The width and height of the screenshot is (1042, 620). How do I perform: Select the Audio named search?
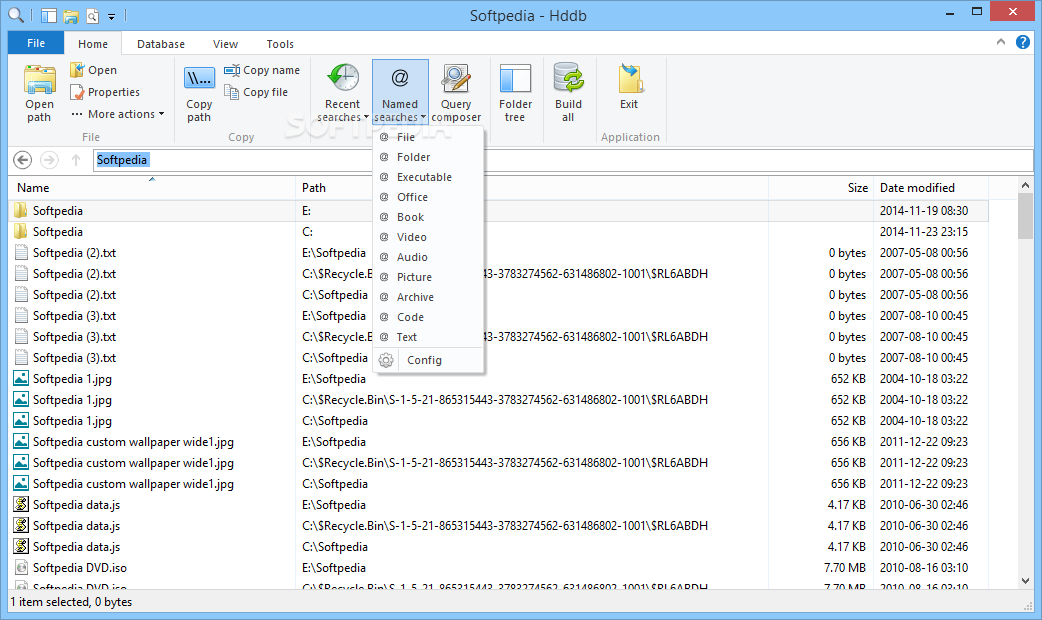point(429,257)
